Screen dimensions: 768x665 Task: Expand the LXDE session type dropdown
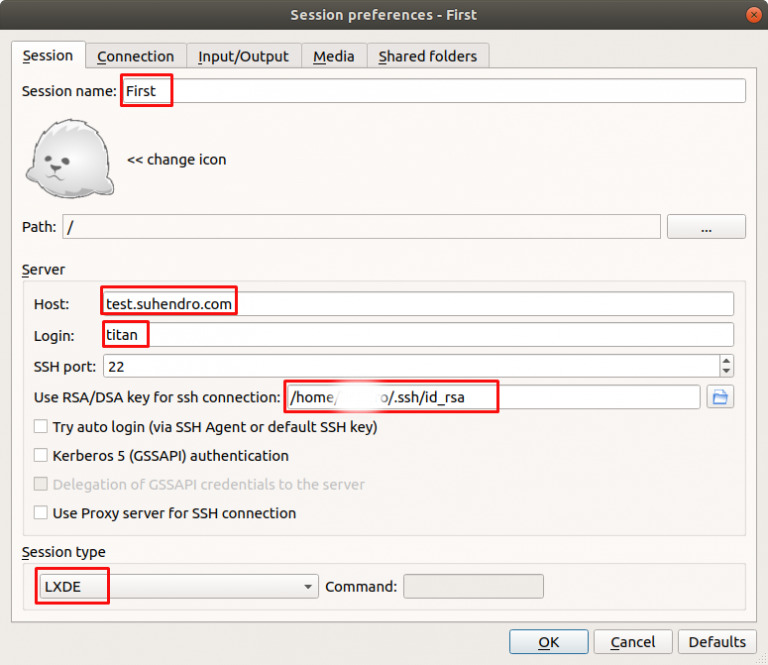(308, 587)
